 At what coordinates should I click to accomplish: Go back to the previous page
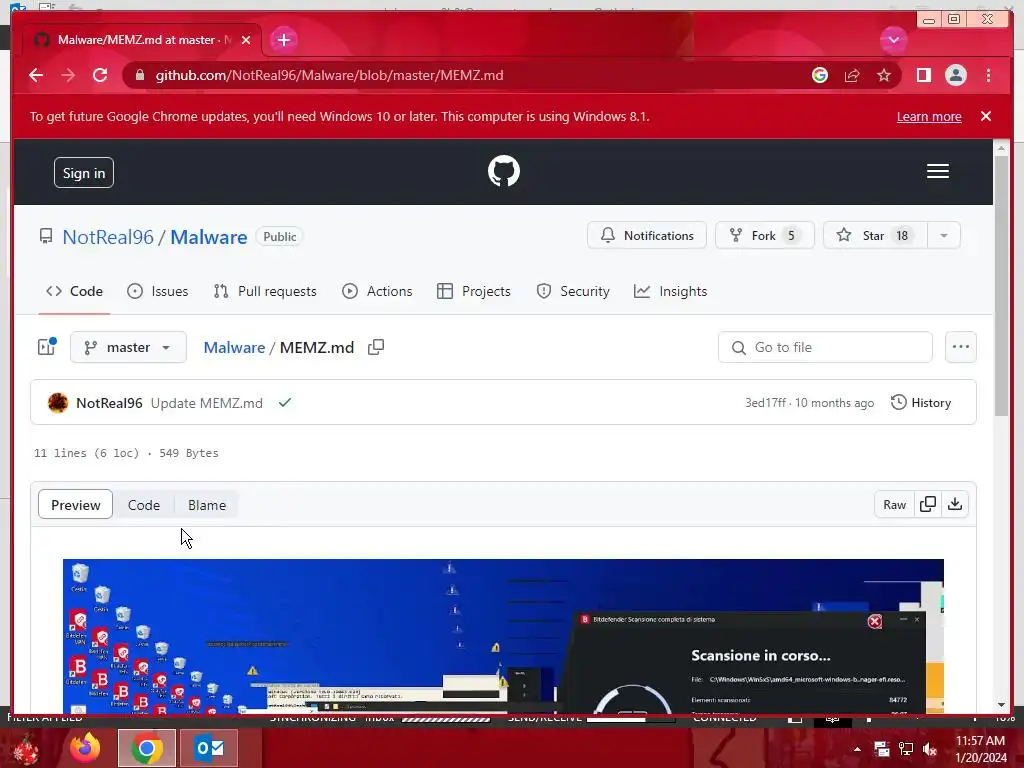pos(36,75)
